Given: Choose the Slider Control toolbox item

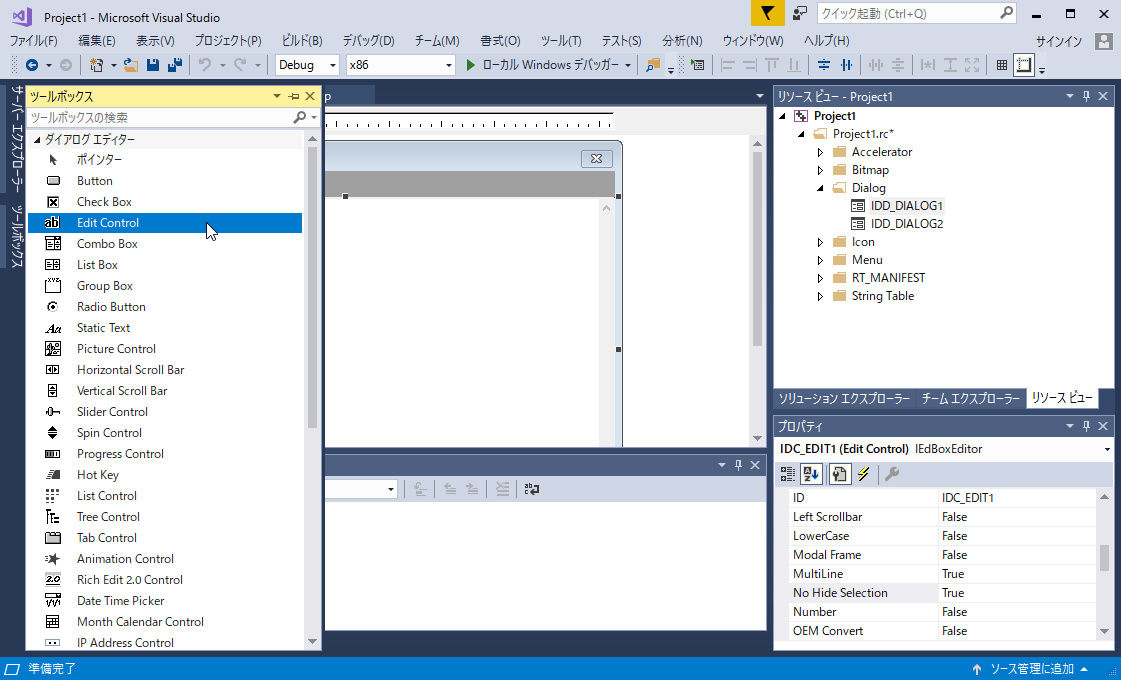Looking at the screenshot, I should point(164,412).
